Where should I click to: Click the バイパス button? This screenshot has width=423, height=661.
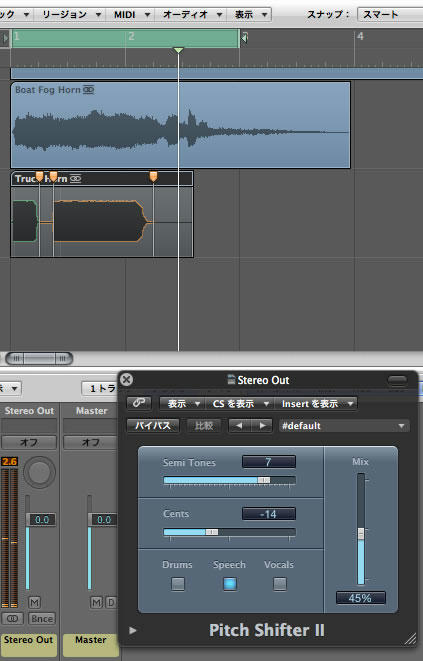click(153, 425)
